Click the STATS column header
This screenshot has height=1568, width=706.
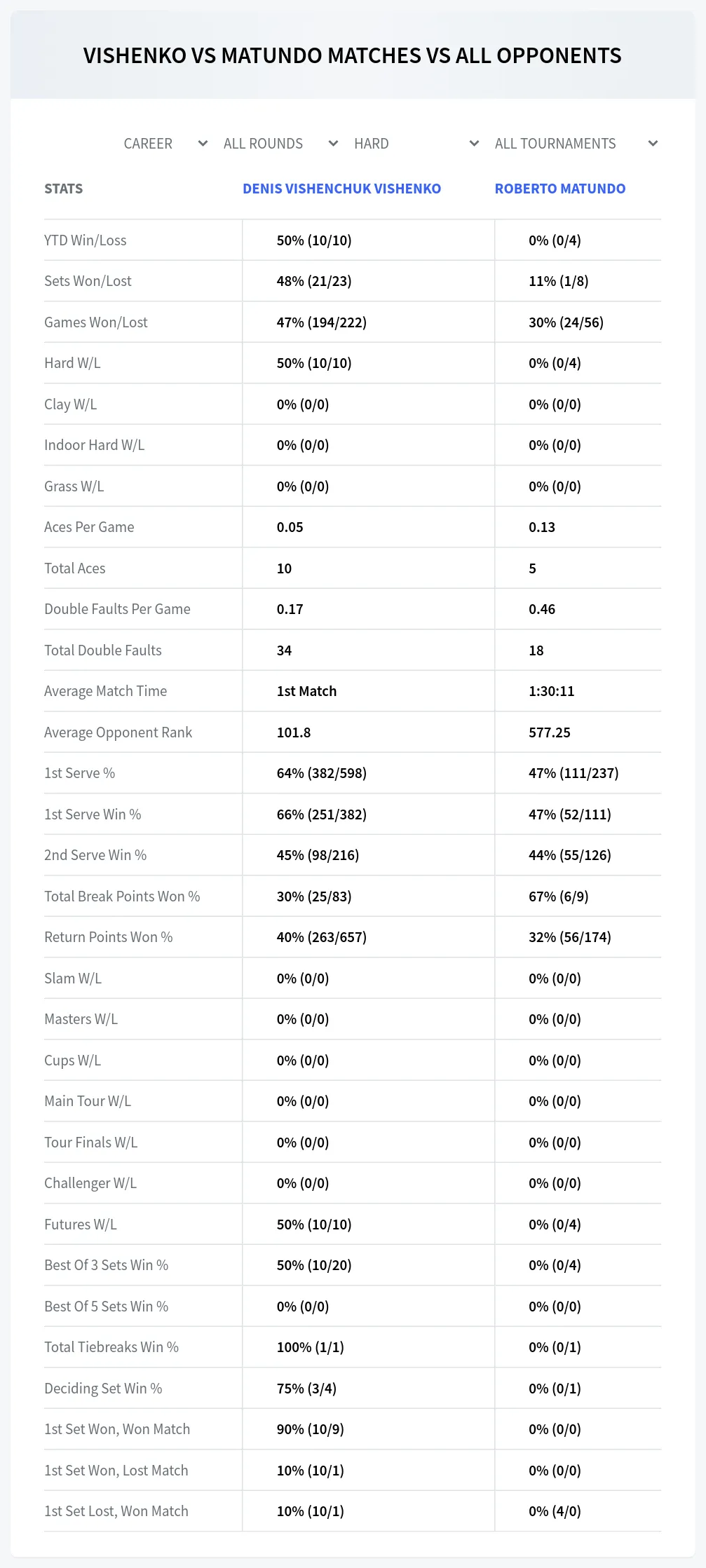(x=63, y=189)
